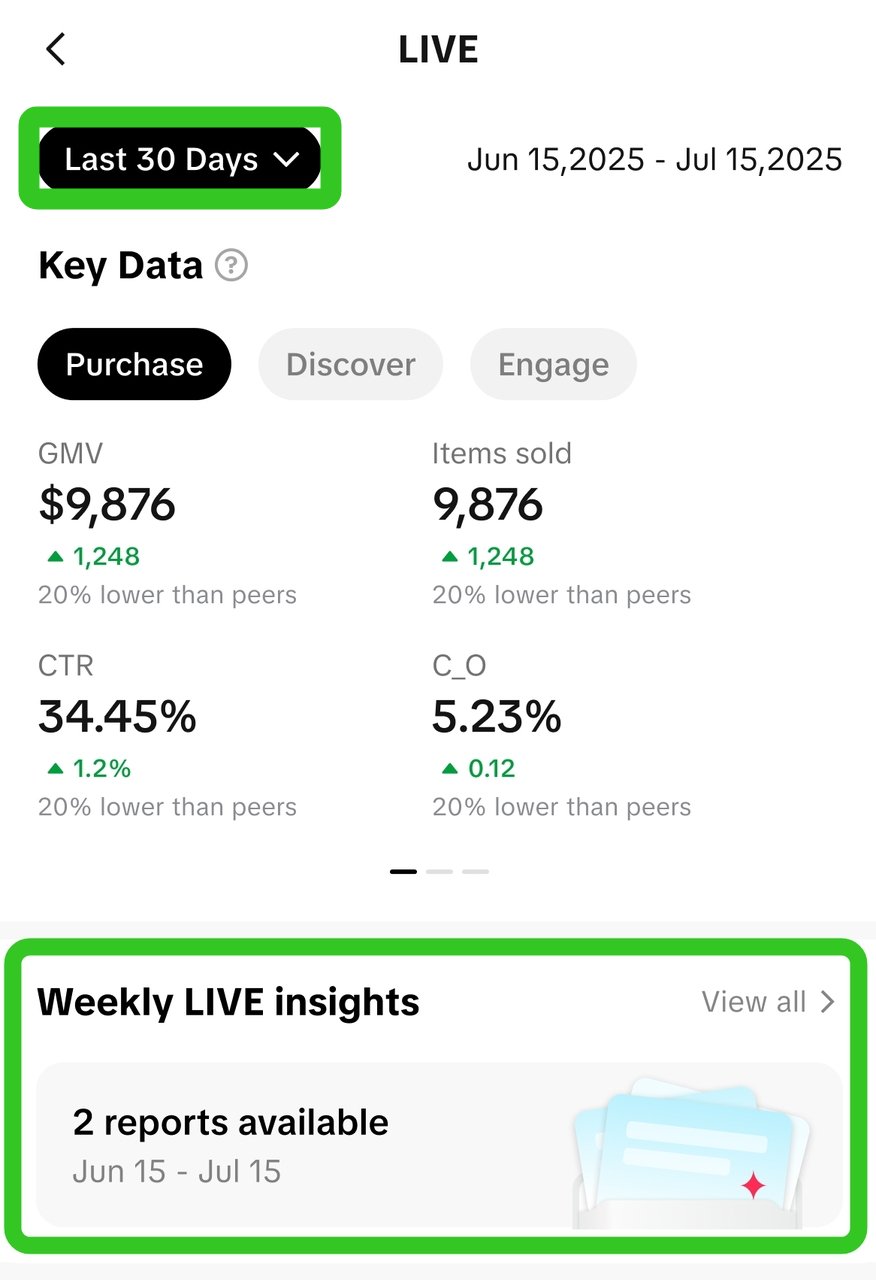Image resolution: width=876 pixels, height=1280 pixels.
Task: Tap the Jun 15,2025 - Jul 15,2025 date range
Action: coord(654,160)
